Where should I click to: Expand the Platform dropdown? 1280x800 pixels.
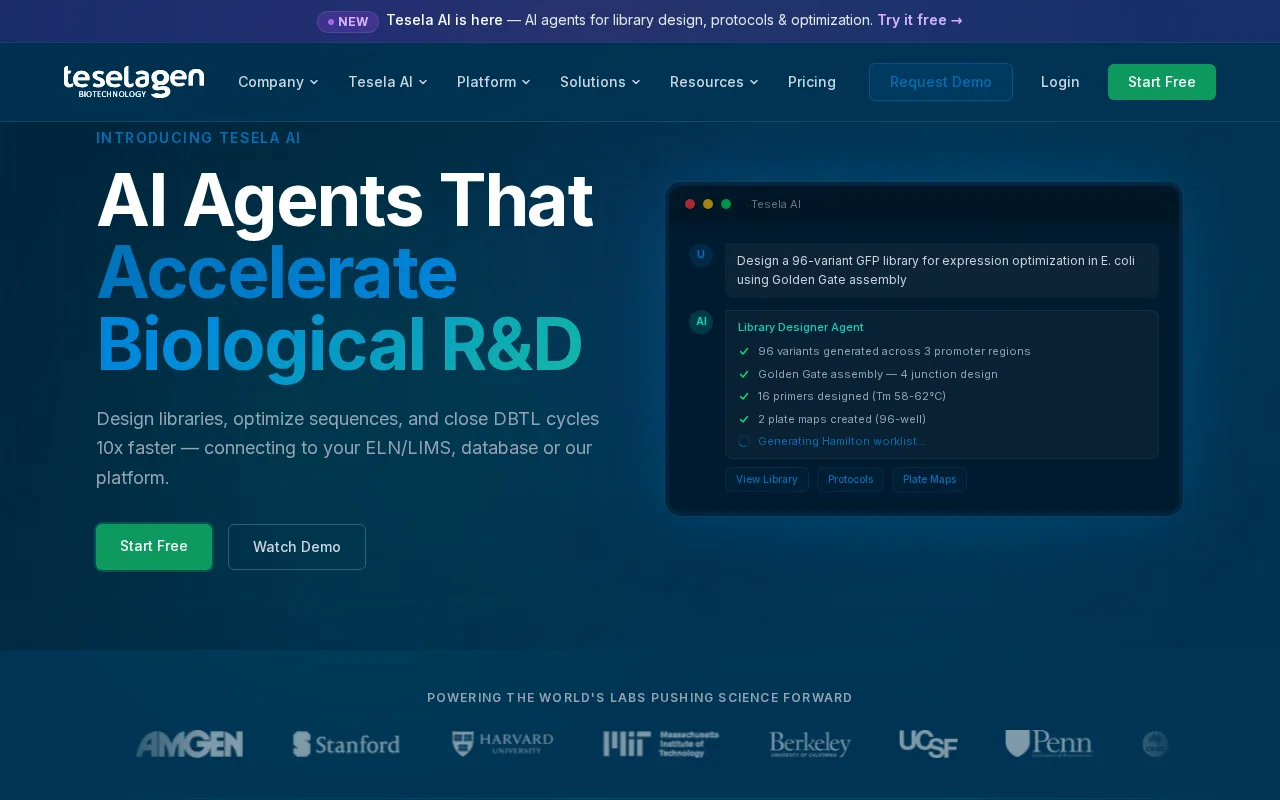(x=494, y=82)
